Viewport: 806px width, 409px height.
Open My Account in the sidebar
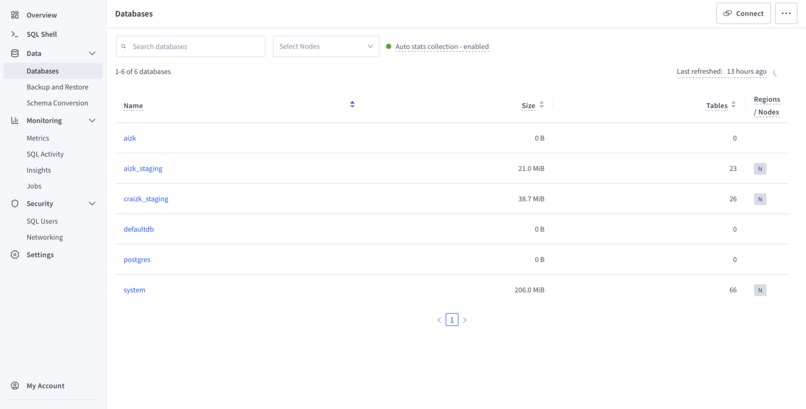45,385
